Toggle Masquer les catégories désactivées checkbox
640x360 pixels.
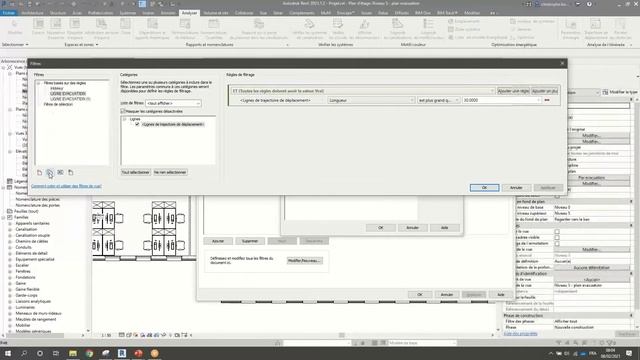point(122,111)
